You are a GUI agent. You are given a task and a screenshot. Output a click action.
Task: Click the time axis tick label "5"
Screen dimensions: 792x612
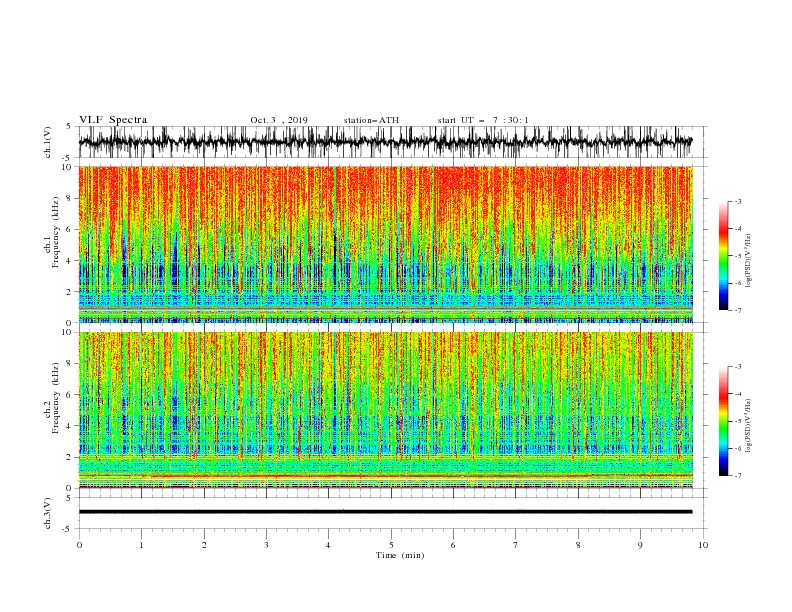tap(391, 545)
